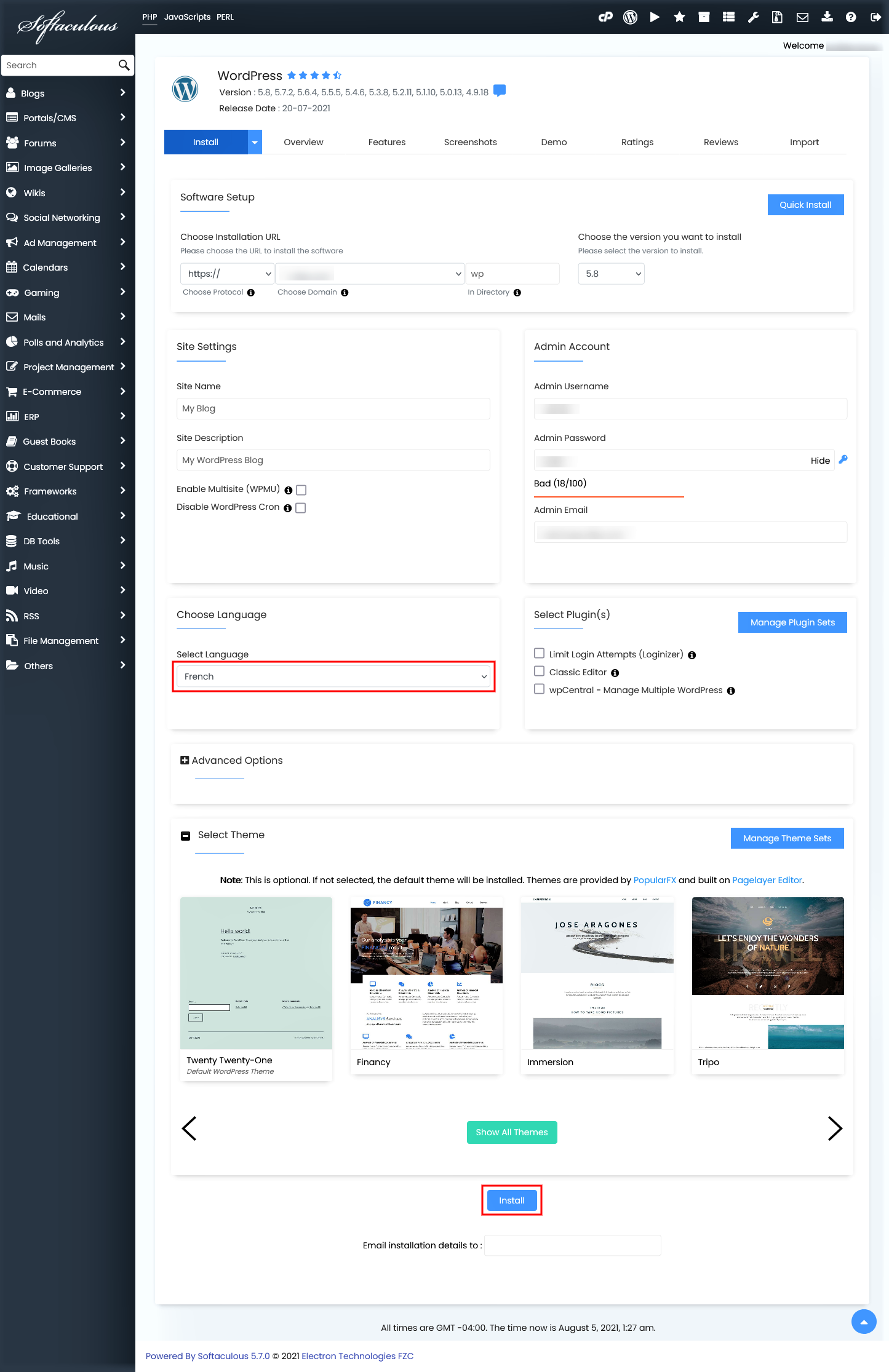The width and height of the screenshot is (889, 1372).
Task: Select the Immersion theme thumbnail
Action: (x=597, y=973)
